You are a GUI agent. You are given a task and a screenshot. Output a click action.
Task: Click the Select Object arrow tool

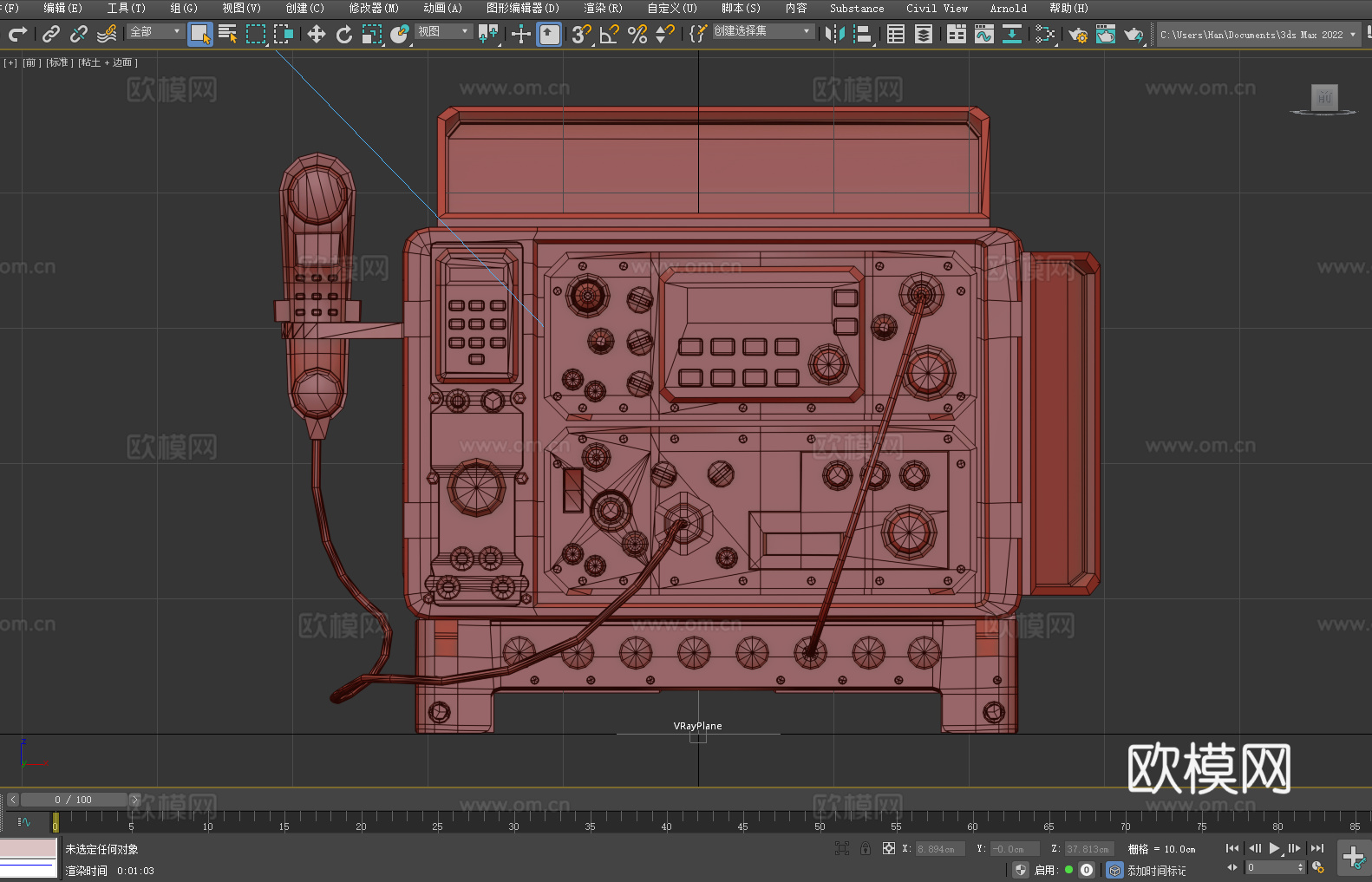[x=200, y=34]
